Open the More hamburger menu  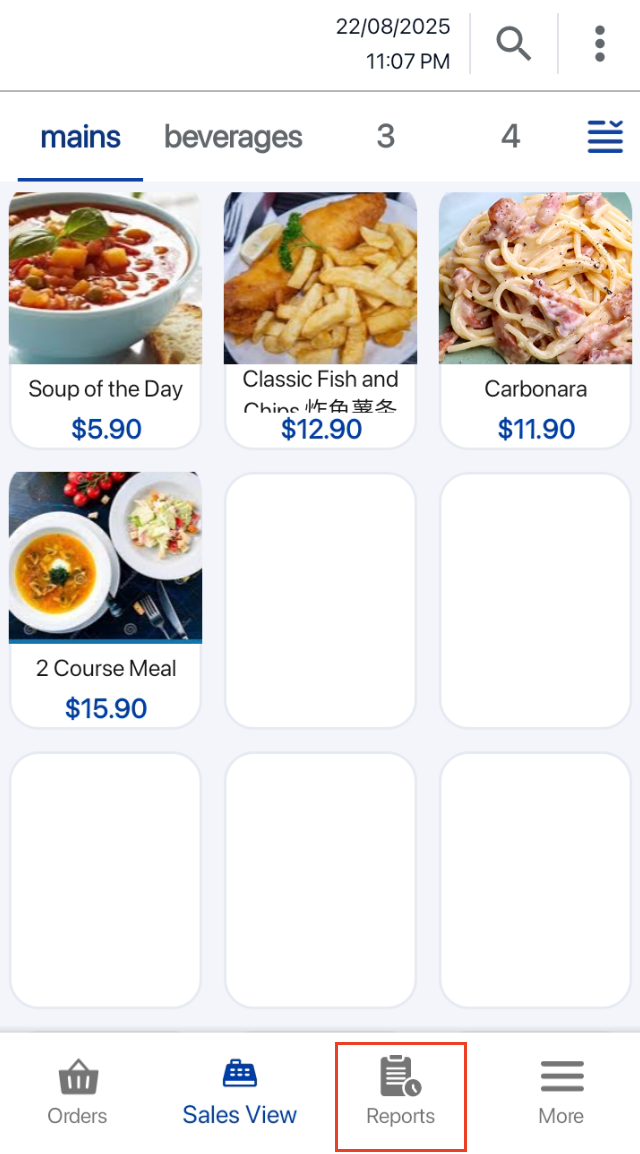(561, 1077)
